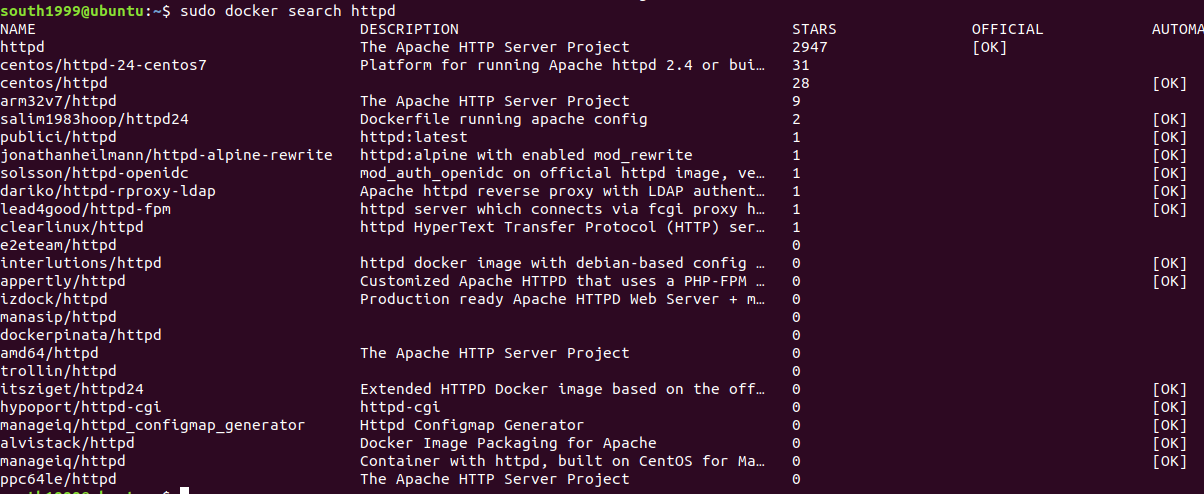Image resolution: width=1204 pixels, height=494 pixels.
Task: Click the [OK] official mark for httpd
Action: pos(989,47)
